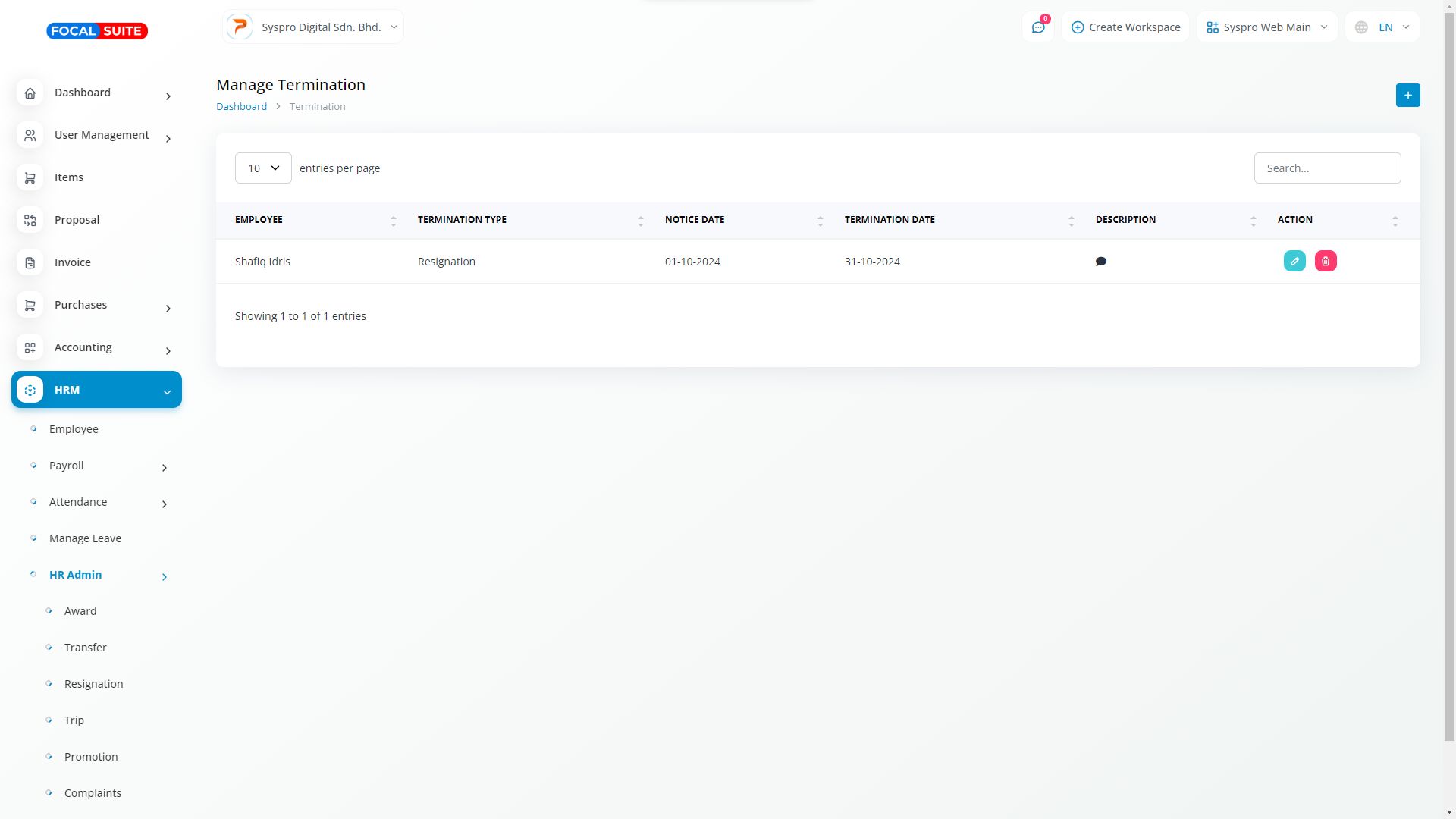Image resolution: width=1456 pixels, height=819 pixels.
Task: Open the chat messages notification icon
Action: [1038, 27]
